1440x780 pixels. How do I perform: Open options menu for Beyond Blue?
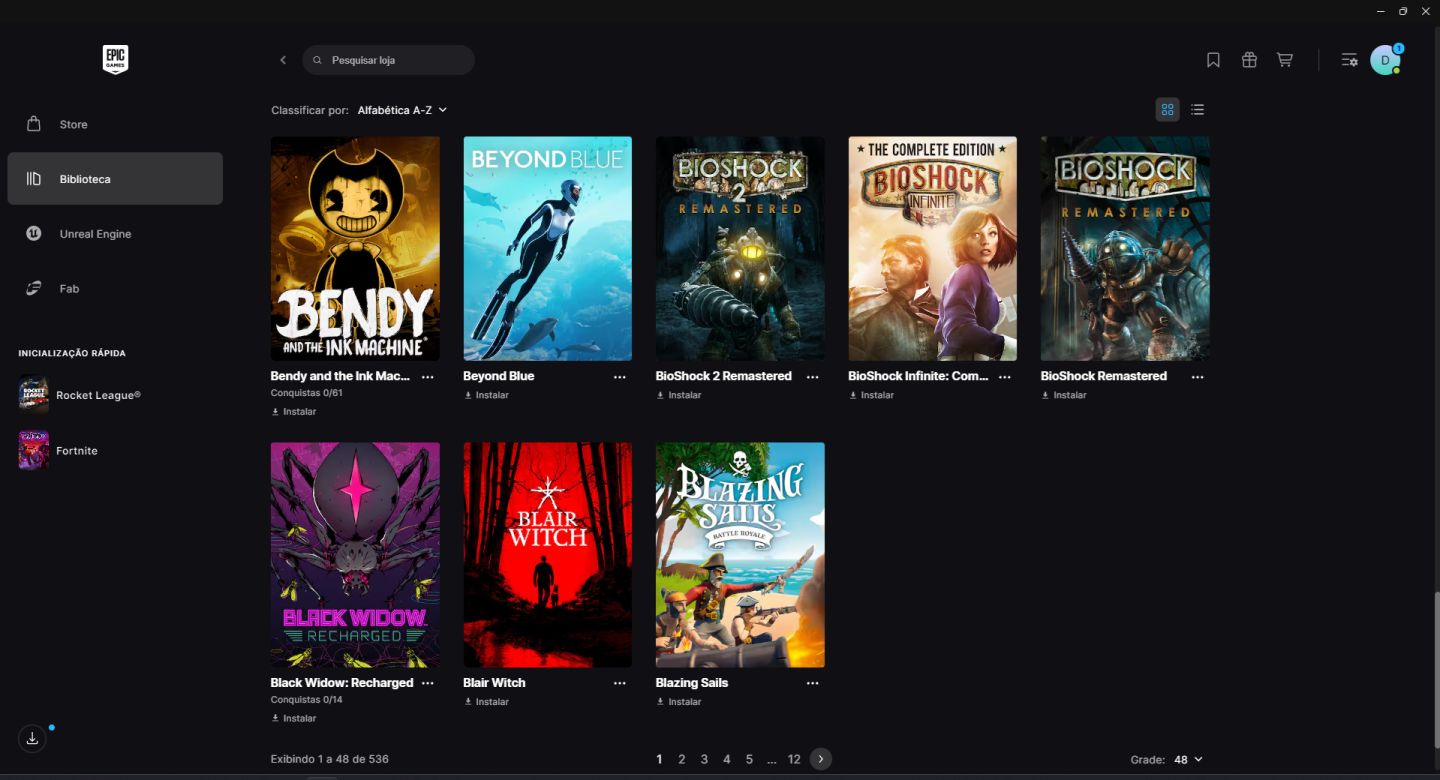[620, 377]
